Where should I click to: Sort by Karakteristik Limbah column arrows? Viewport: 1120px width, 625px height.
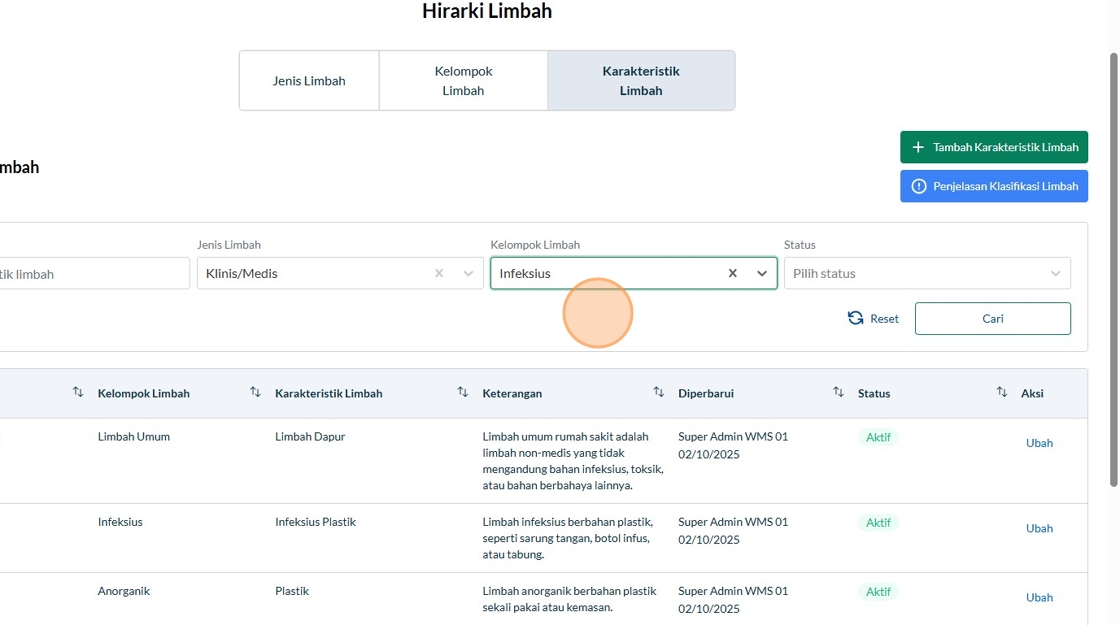462,393
